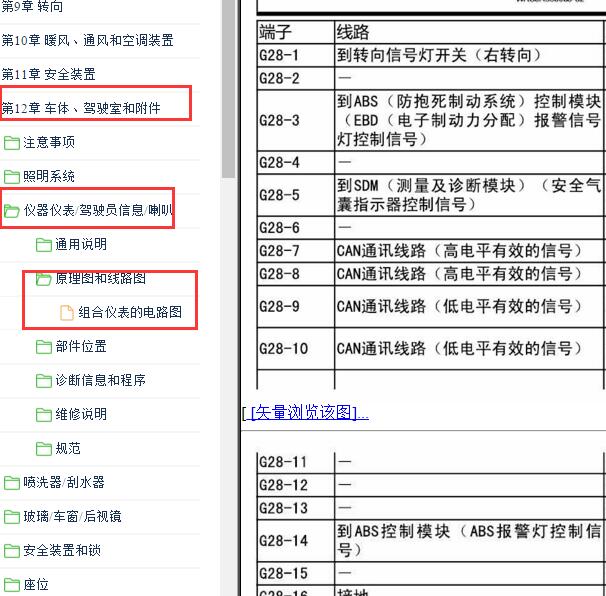
Task: Select terminal cell G28-7
Action: tap(296, 251)
